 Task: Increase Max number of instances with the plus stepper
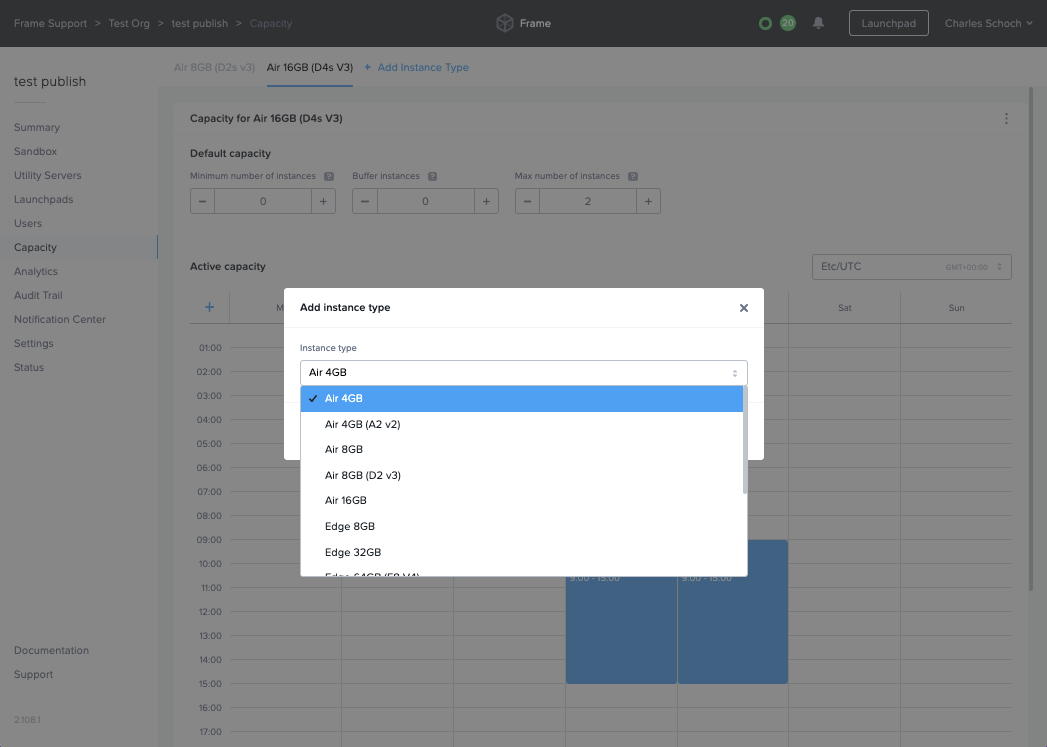tap(648, 200)
